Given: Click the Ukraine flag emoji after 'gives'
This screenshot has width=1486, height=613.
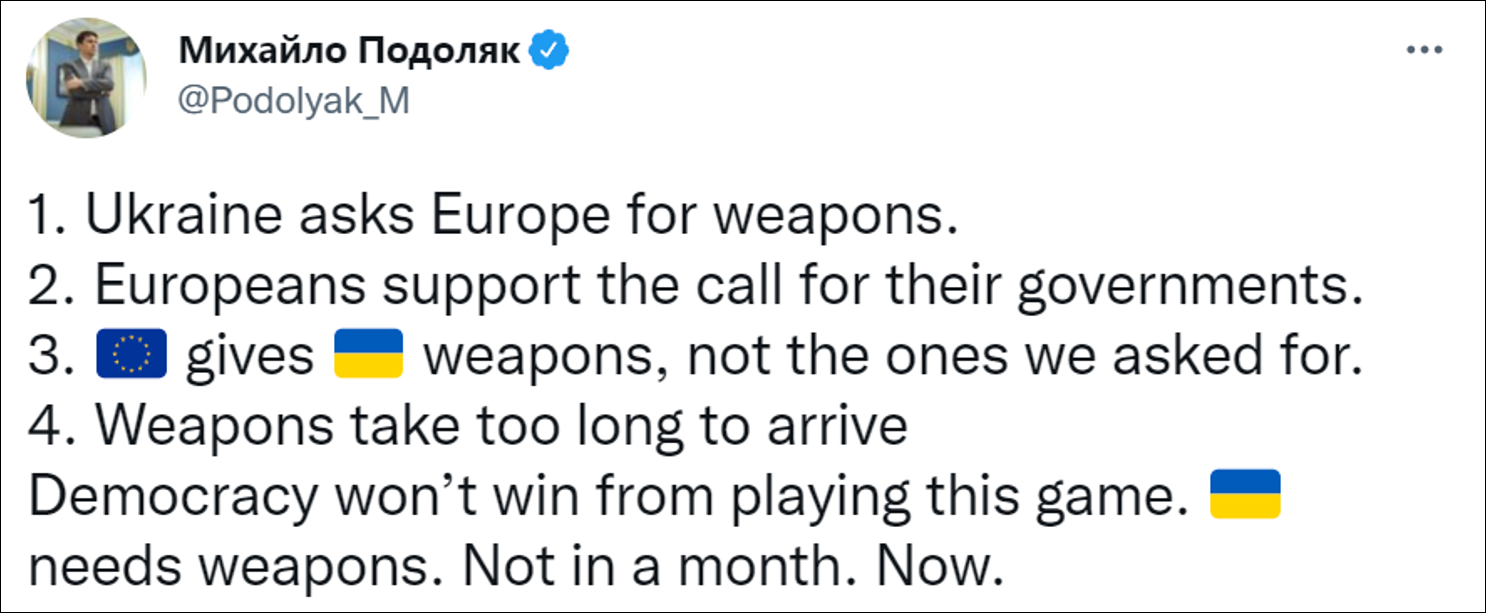Looking at the screenshot, I should 367,357.
